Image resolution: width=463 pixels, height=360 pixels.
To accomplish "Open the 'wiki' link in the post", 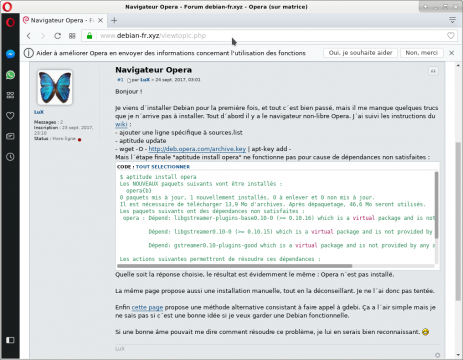I will (x=121, y=124).
